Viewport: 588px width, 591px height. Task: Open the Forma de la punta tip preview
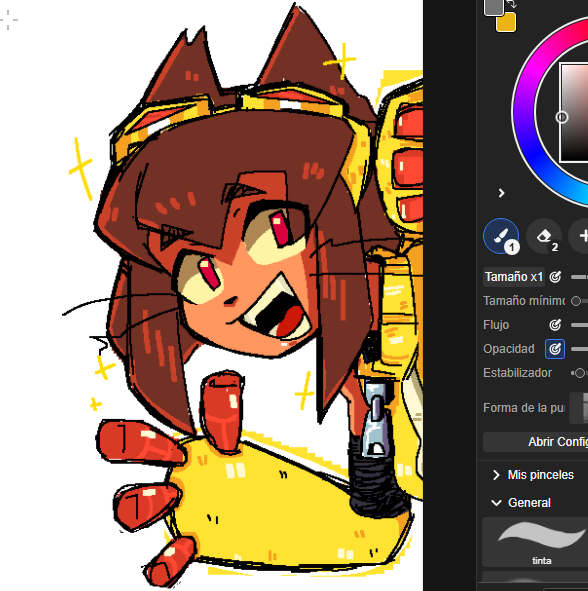579,408
